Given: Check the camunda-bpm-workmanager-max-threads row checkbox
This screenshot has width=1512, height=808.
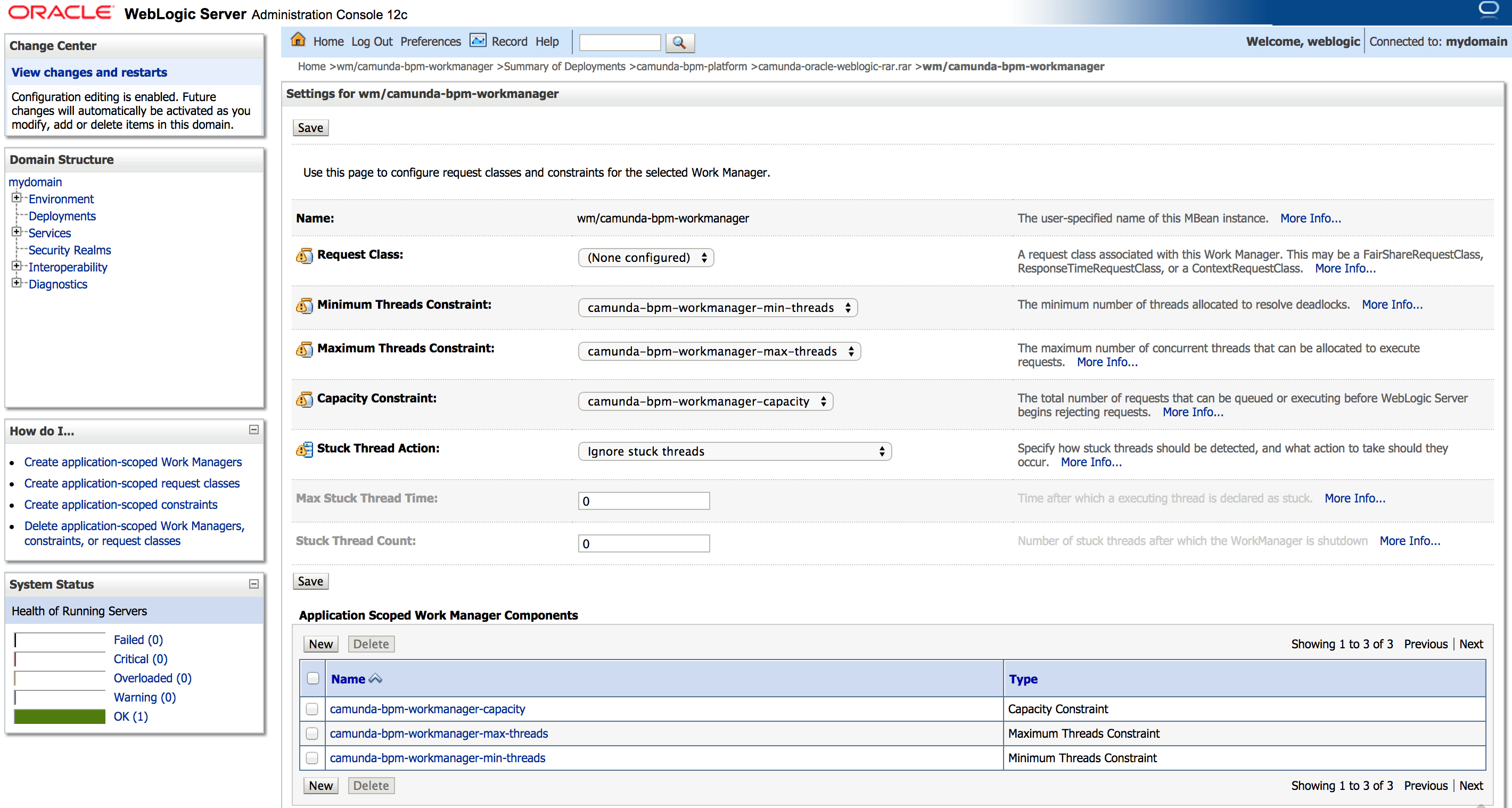Looking at the screenshot, I should pos(313,733).
